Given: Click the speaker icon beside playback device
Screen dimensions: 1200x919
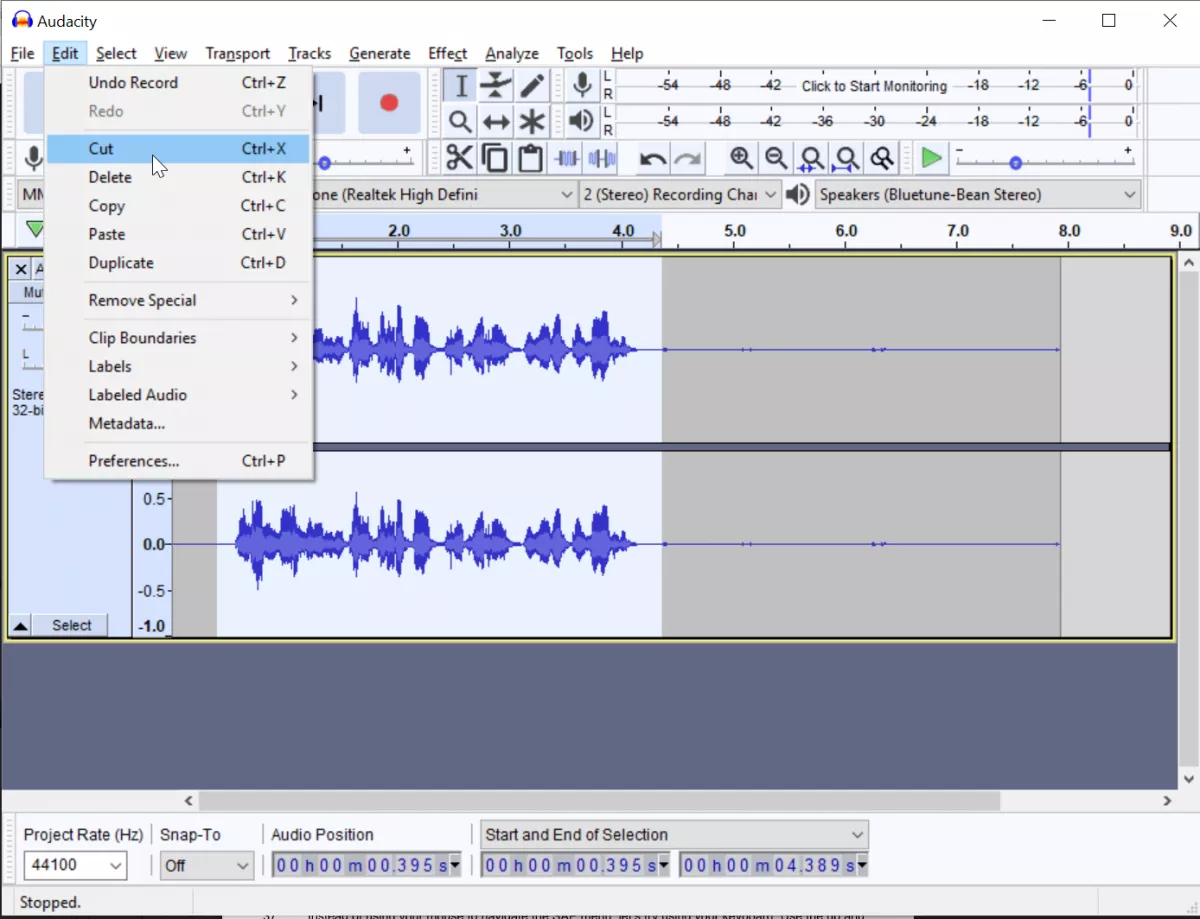Looking at the screenshot, I should (798, 194).
